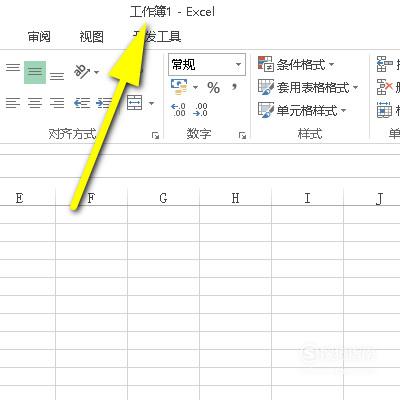This screenshot has height=400, width=400.
Task: Click the delete cells icon
Action: [x=385, y=87]
